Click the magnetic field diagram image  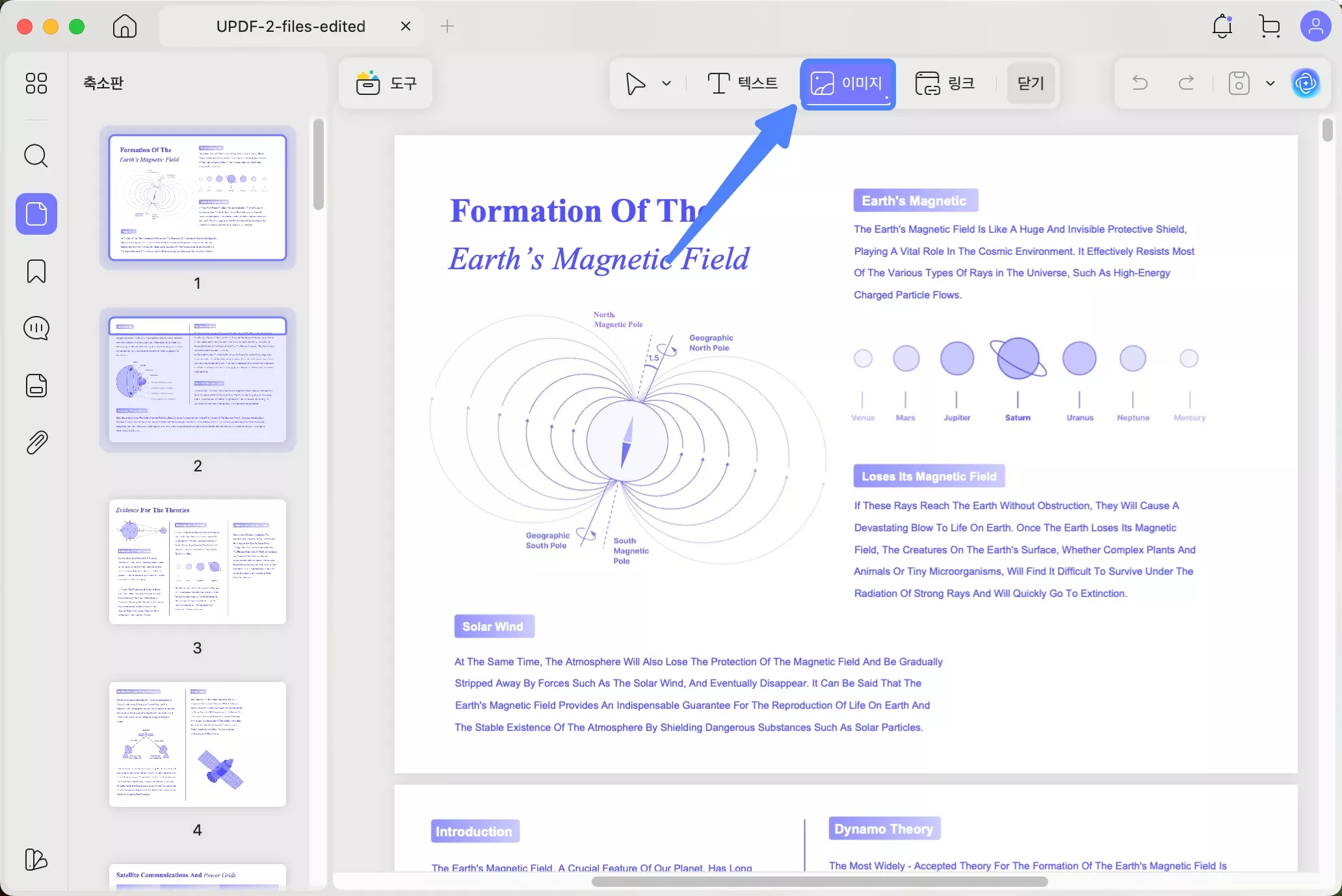(627, 440)
